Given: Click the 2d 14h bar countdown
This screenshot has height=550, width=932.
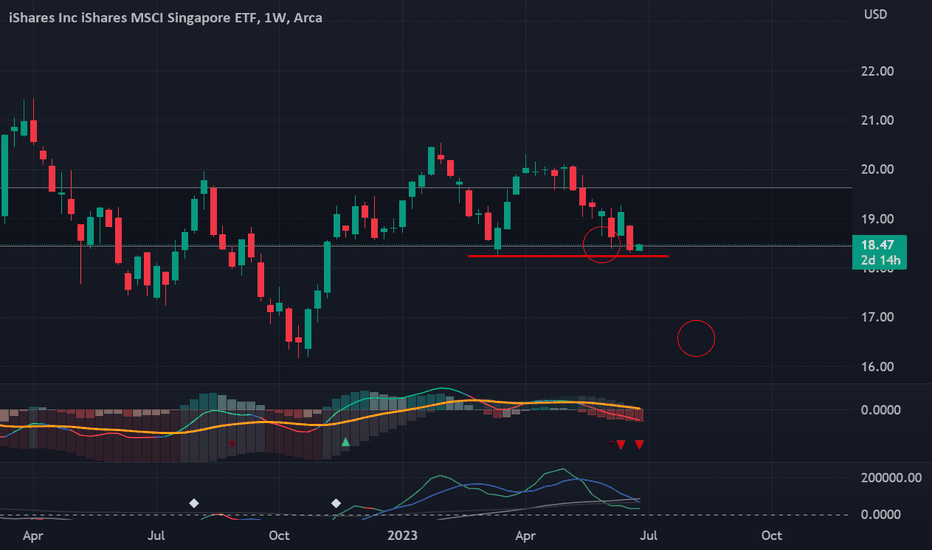Looking at the screenshot, I should click(x=880, y=260).
